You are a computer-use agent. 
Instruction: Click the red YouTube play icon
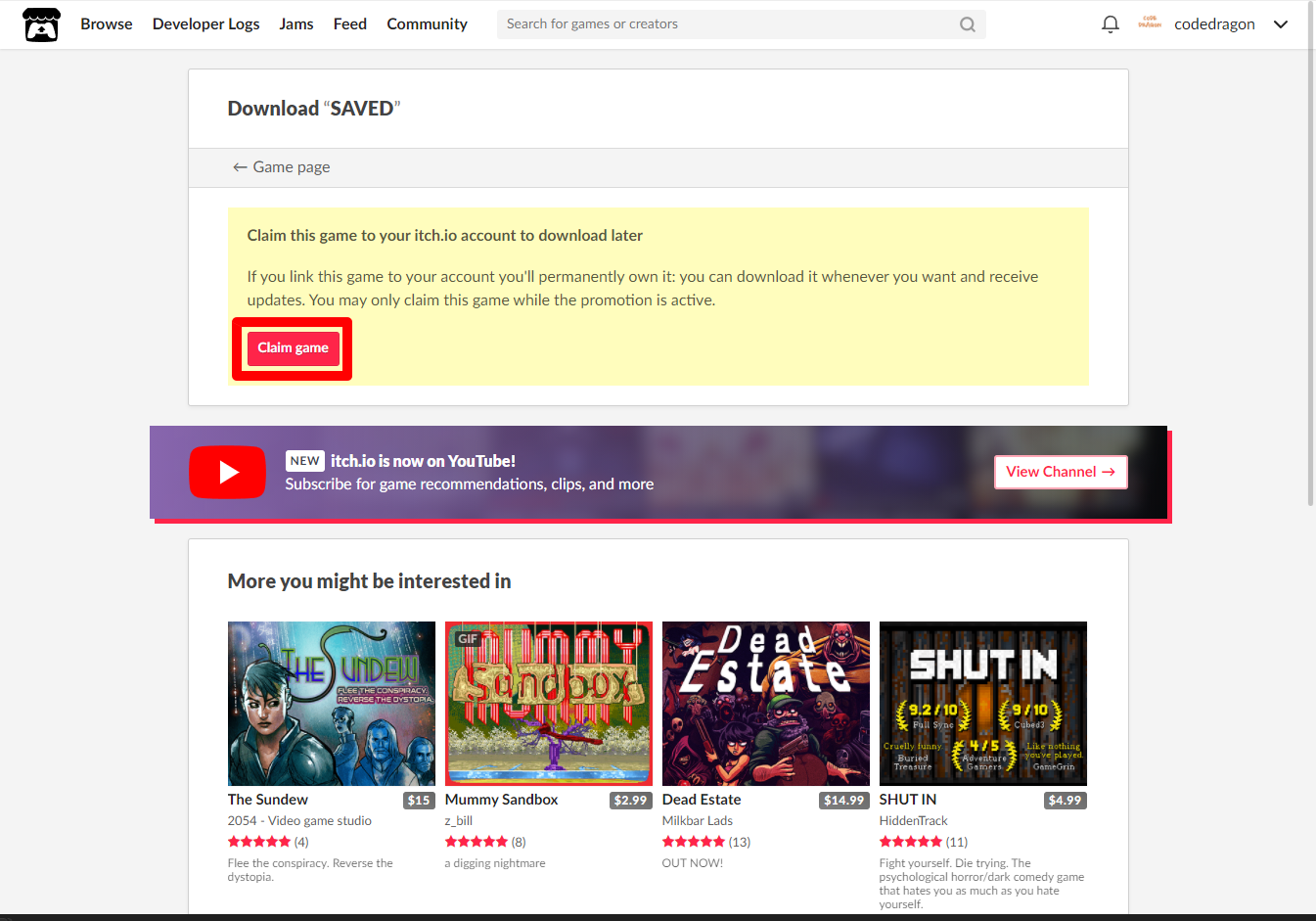point(227,472)
